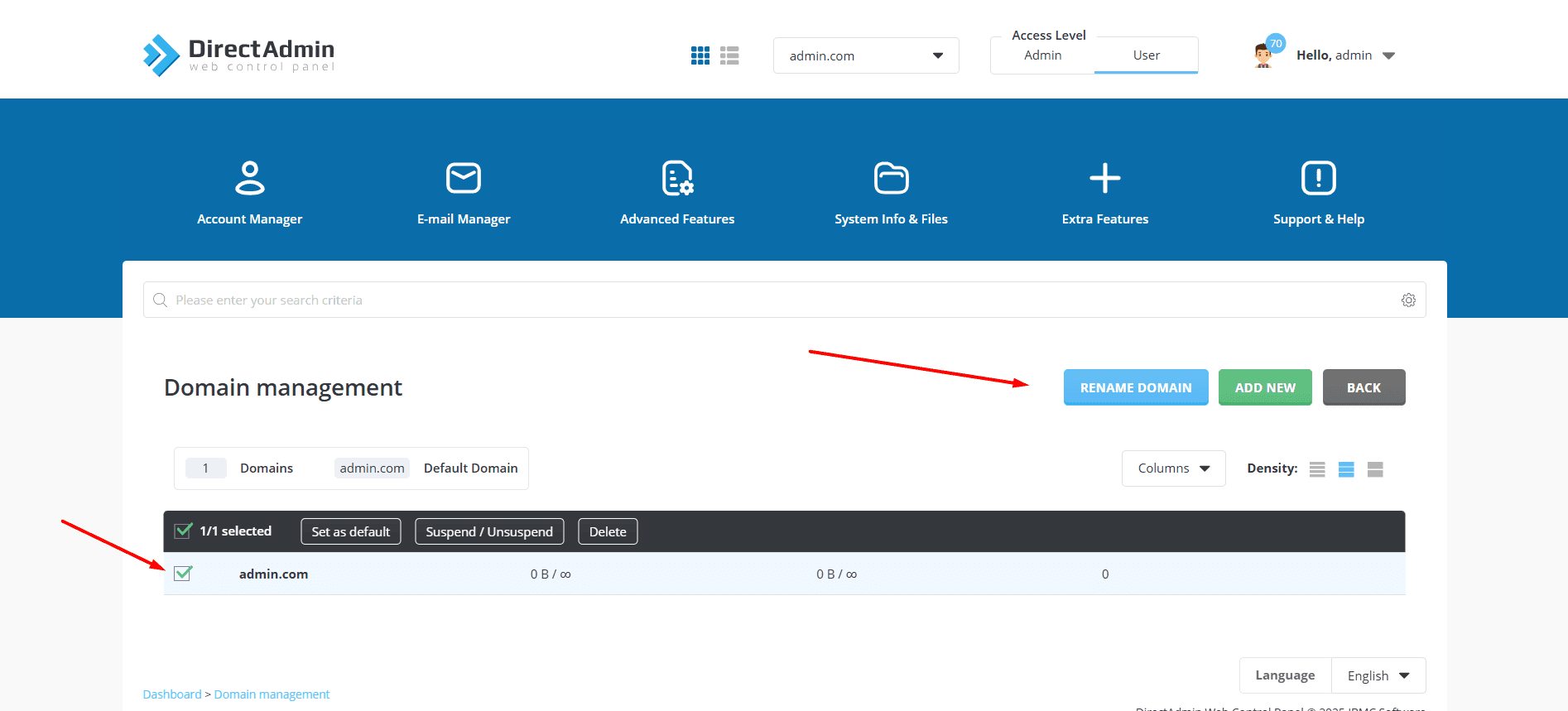Select the User access level tab
This screenshot has height=711, width=1568.
pos(1146,55)
